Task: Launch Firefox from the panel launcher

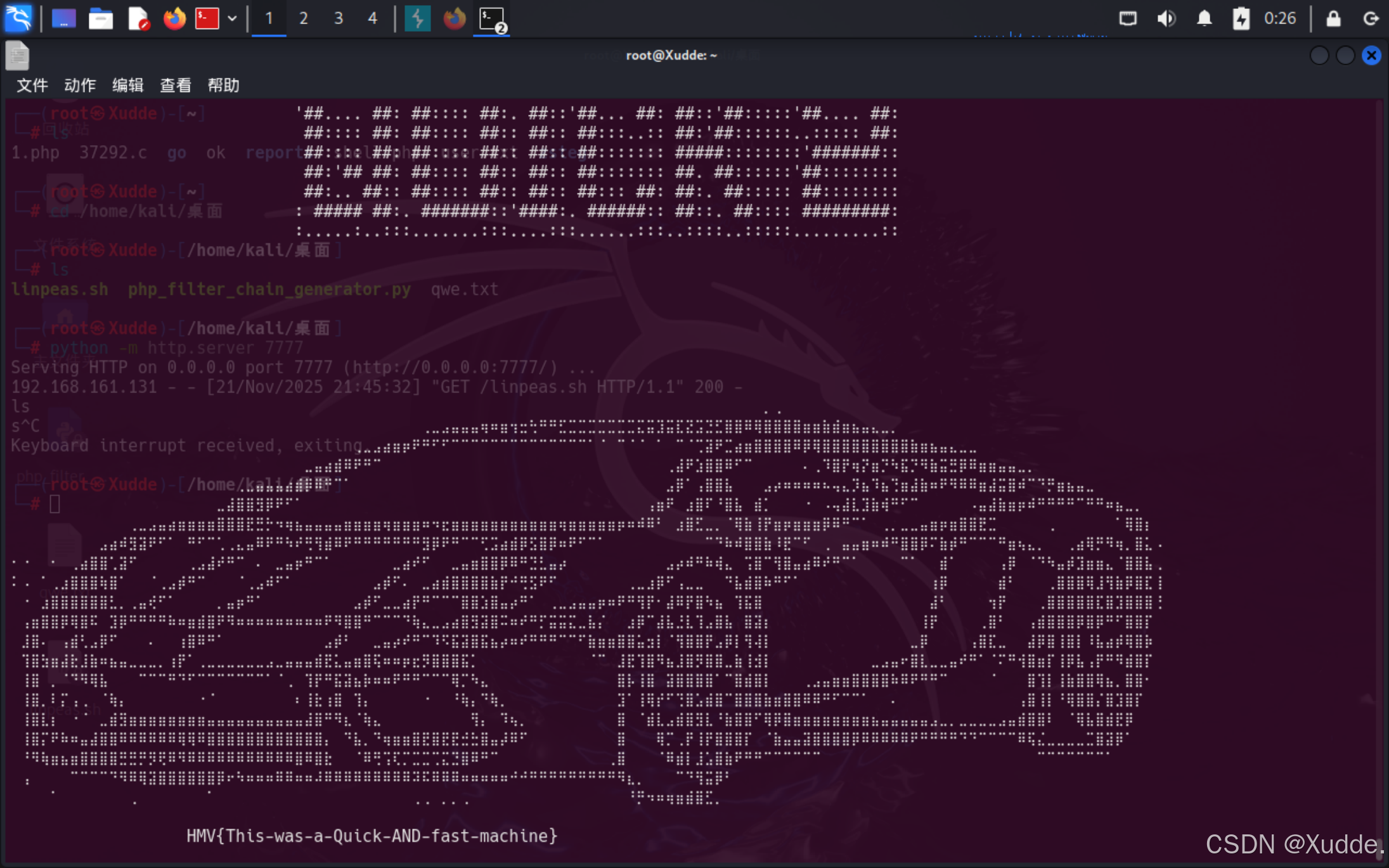Action: pyautogui.click(x=174, y=18)
